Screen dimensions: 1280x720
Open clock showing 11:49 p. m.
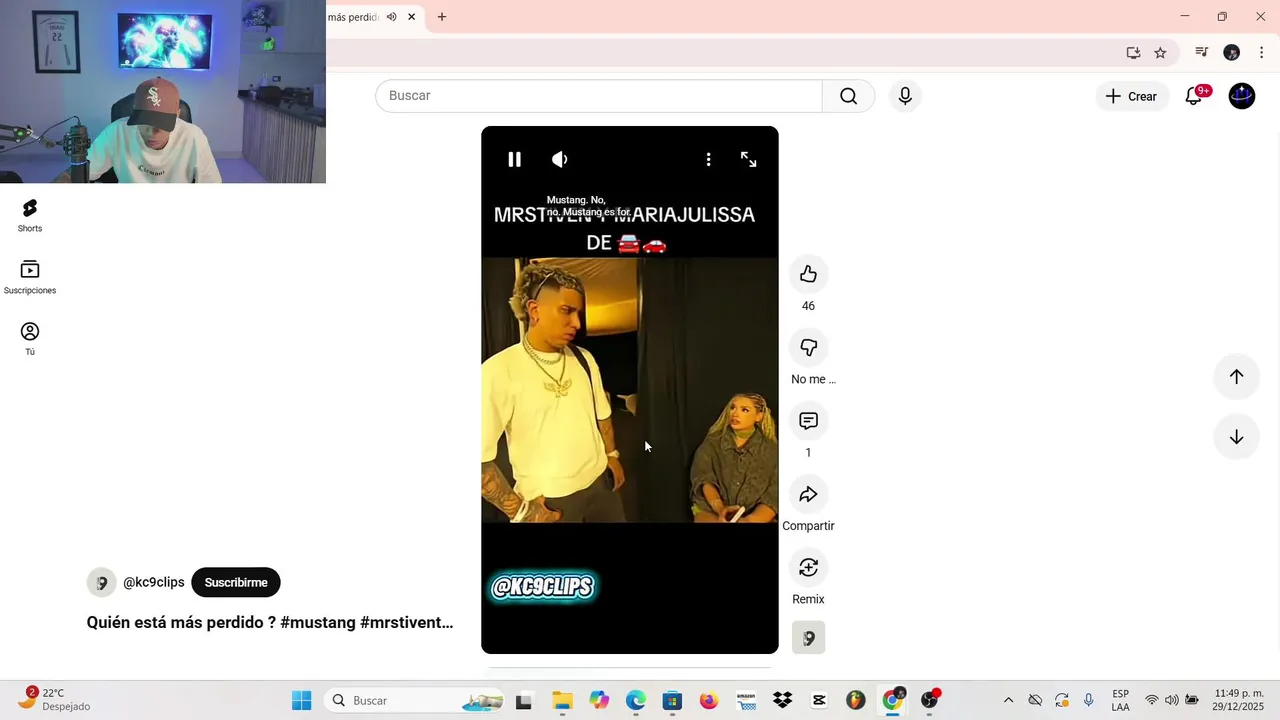[1239, 701]
